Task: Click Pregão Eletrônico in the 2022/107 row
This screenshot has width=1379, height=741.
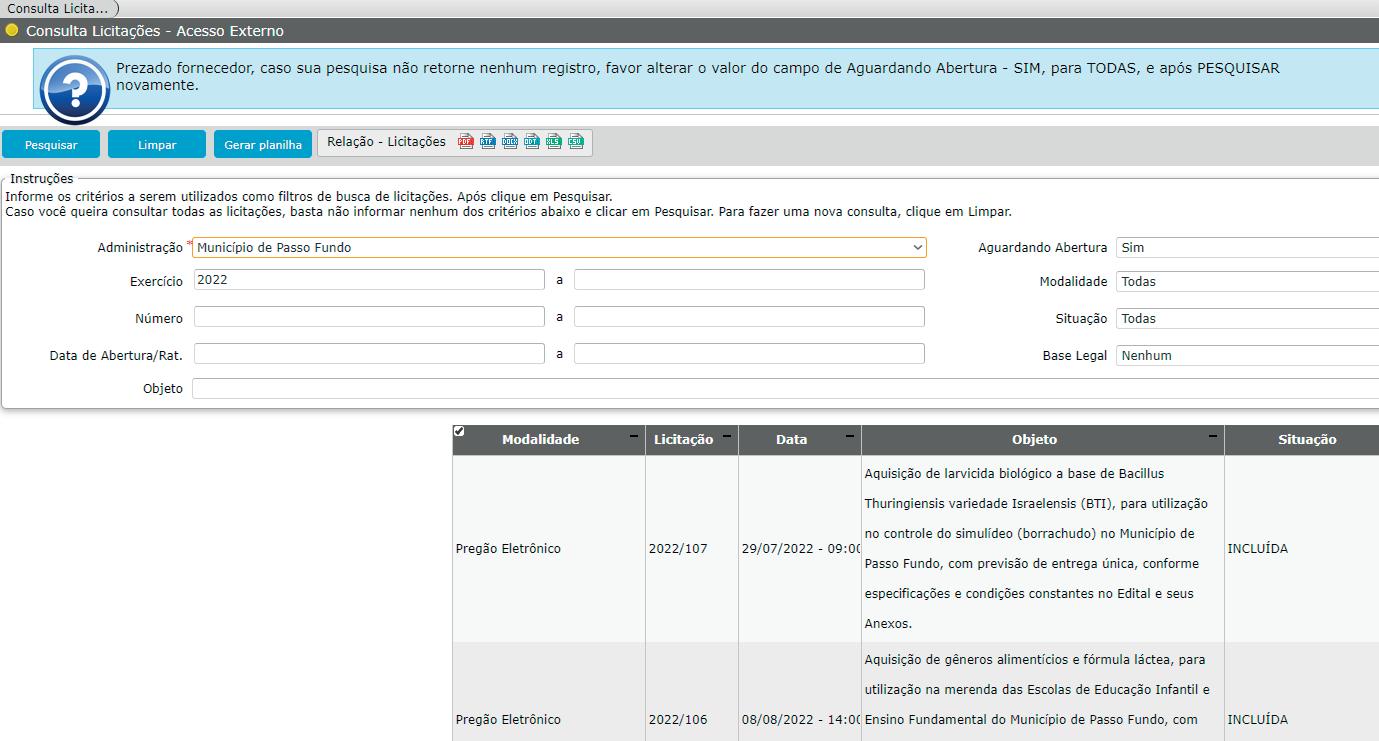Action: 508,549
